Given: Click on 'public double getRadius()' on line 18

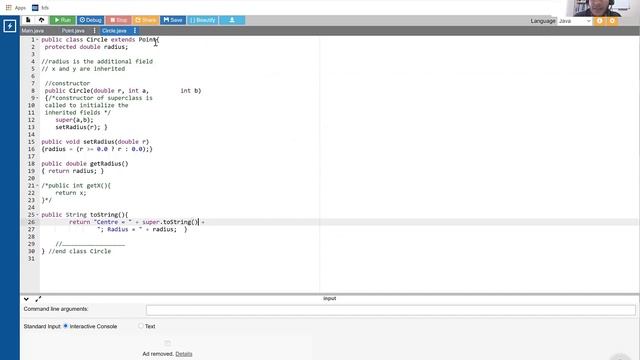Looking at the screenshot, I should (x=84, y=164).
